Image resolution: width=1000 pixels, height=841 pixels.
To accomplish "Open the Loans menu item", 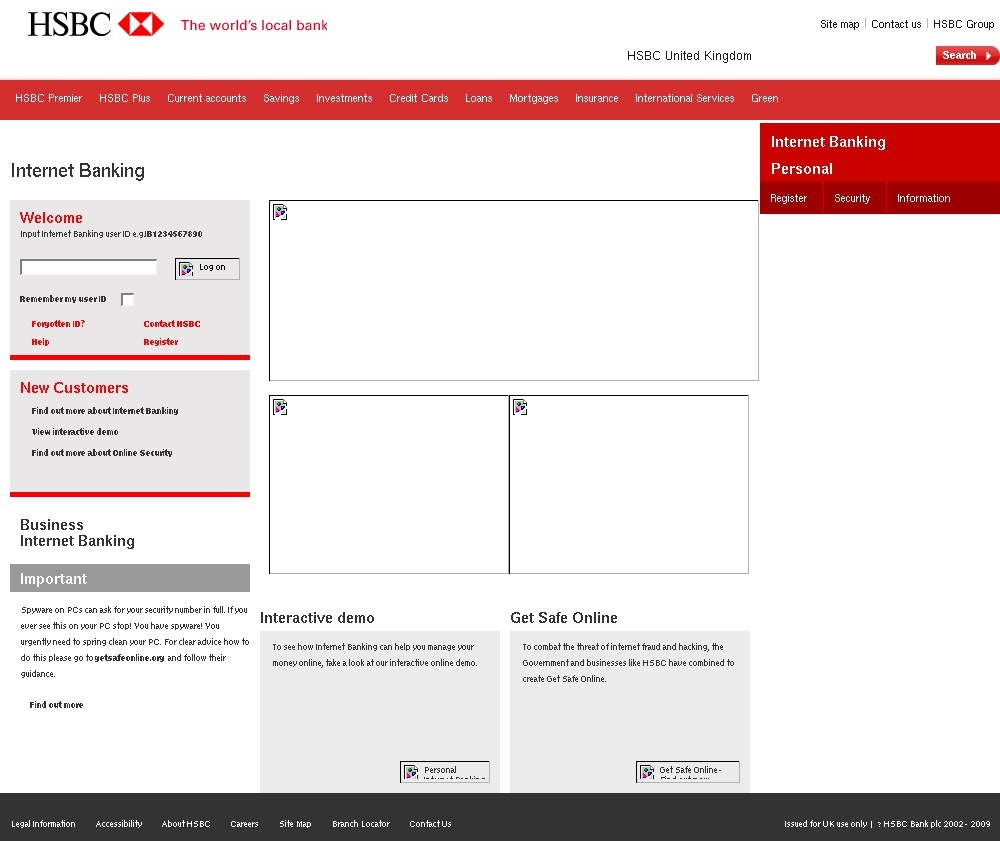I will click(478, 98).
